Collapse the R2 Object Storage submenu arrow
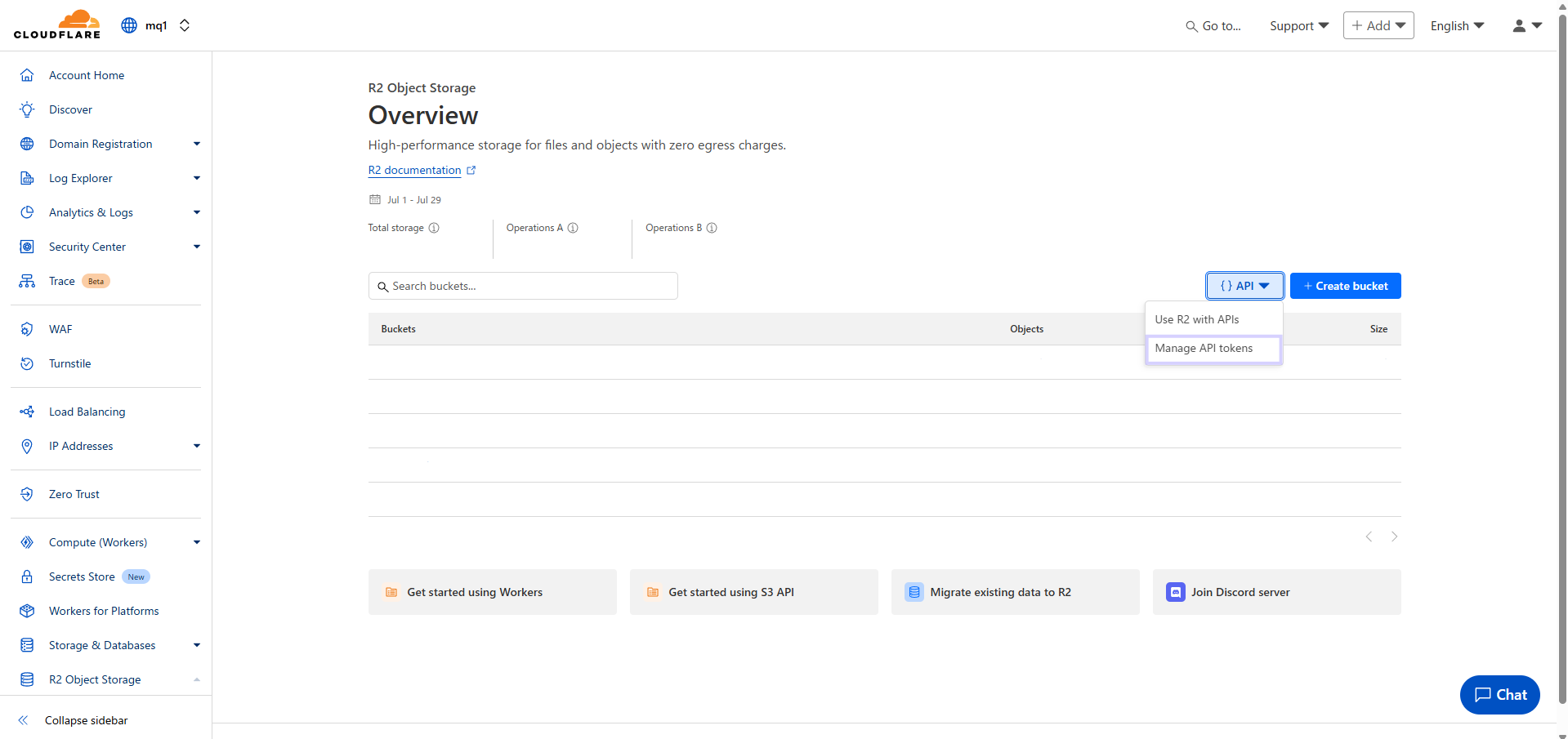 point(197,679)
